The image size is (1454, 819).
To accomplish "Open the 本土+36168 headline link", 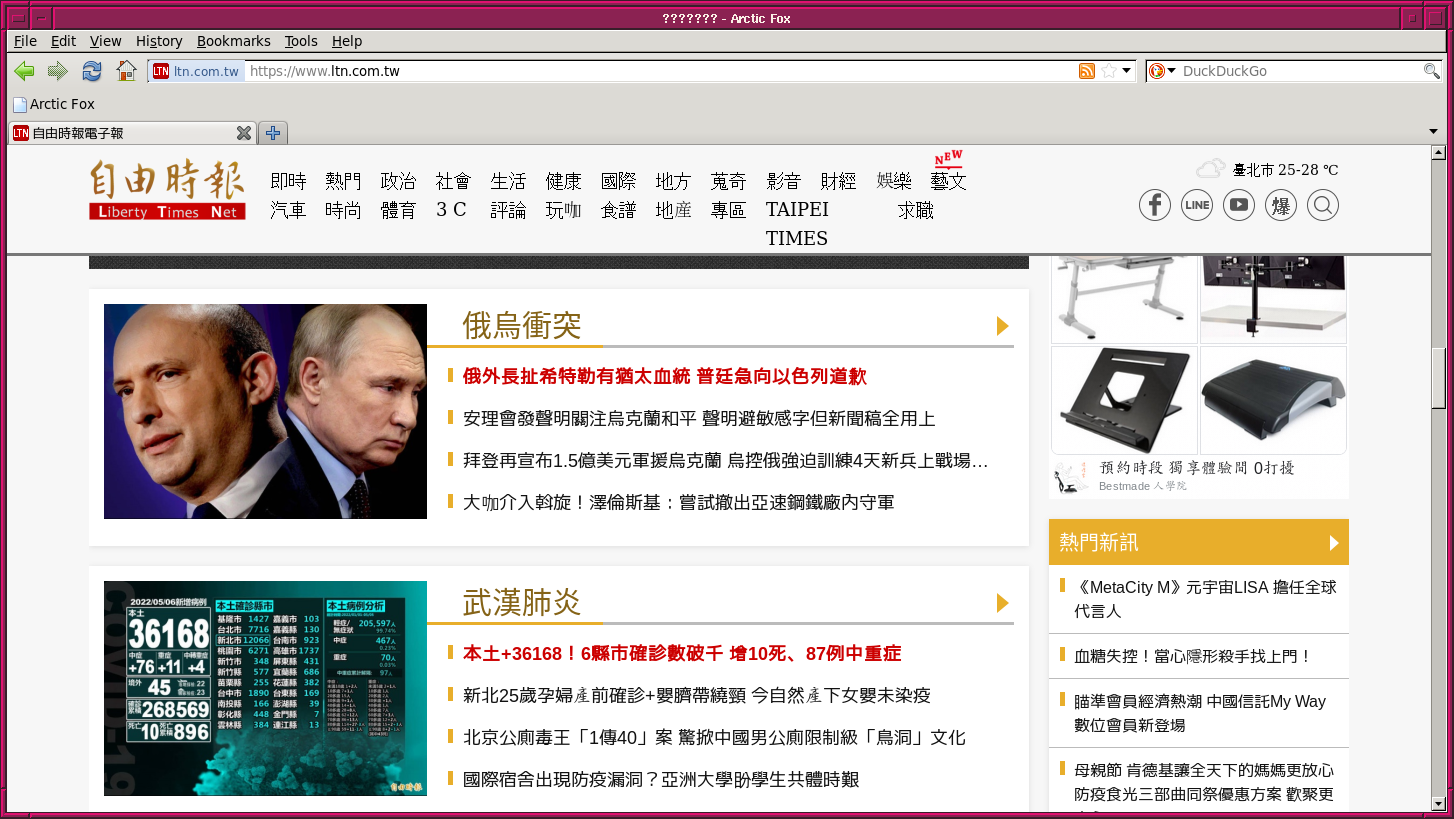I will click(682, 654).
